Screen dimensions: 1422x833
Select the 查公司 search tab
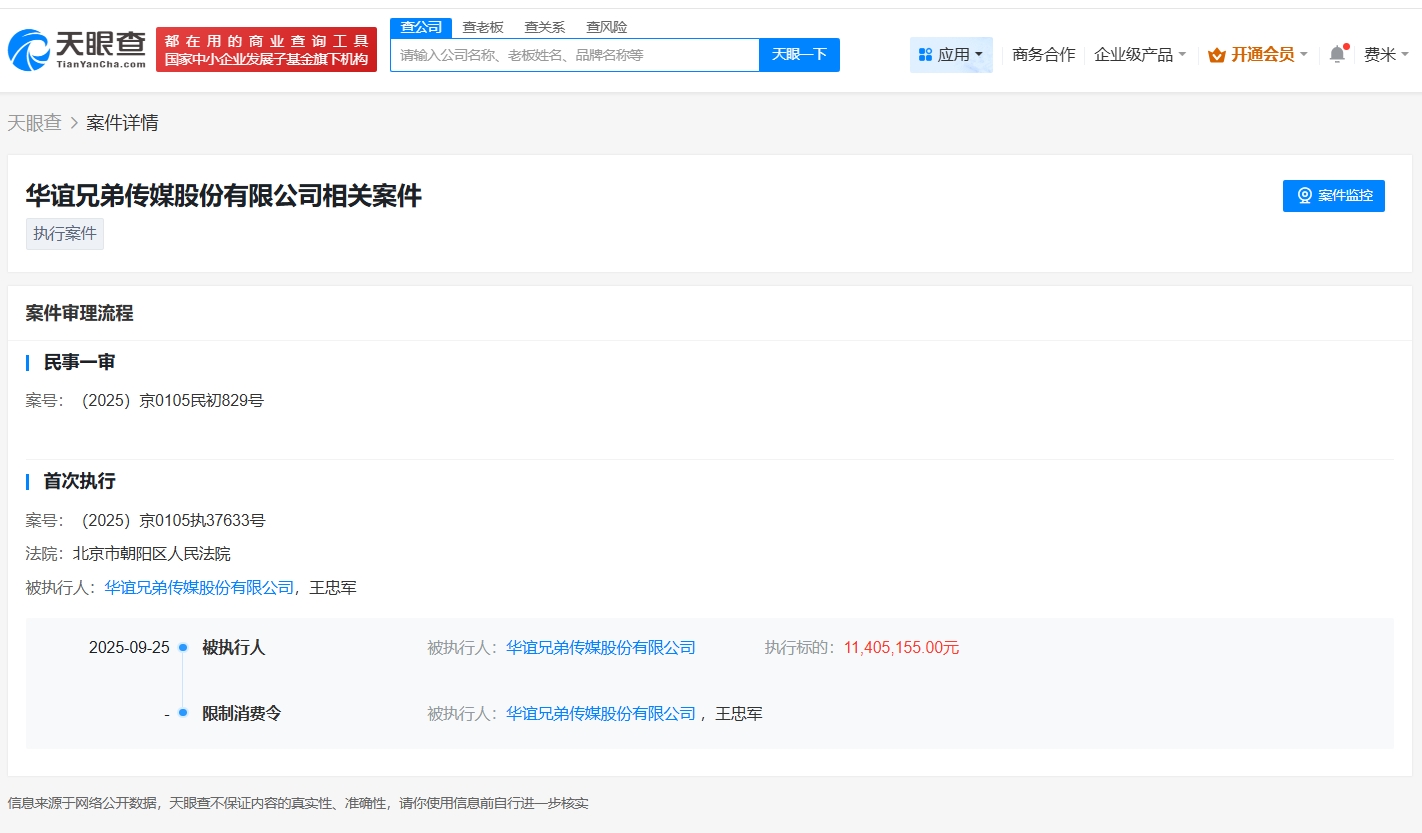point(421,27)
